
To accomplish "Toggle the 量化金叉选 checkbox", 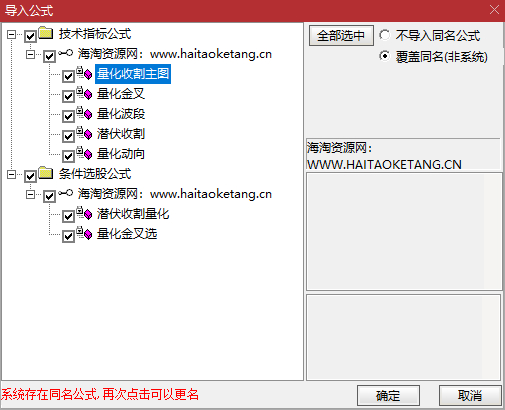I will pos(68,236).
